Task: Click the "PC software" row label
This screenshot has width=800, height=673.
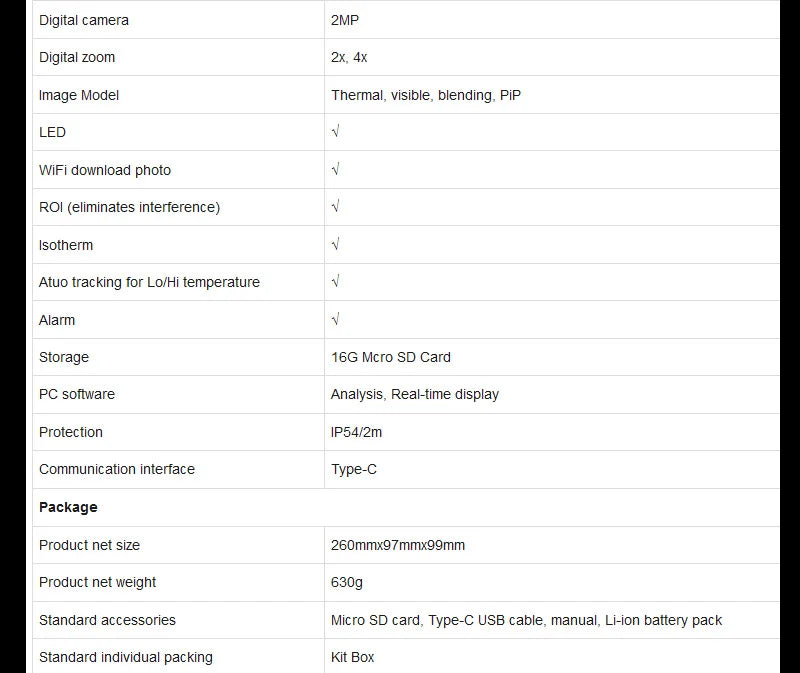Action: pos(77,394)
